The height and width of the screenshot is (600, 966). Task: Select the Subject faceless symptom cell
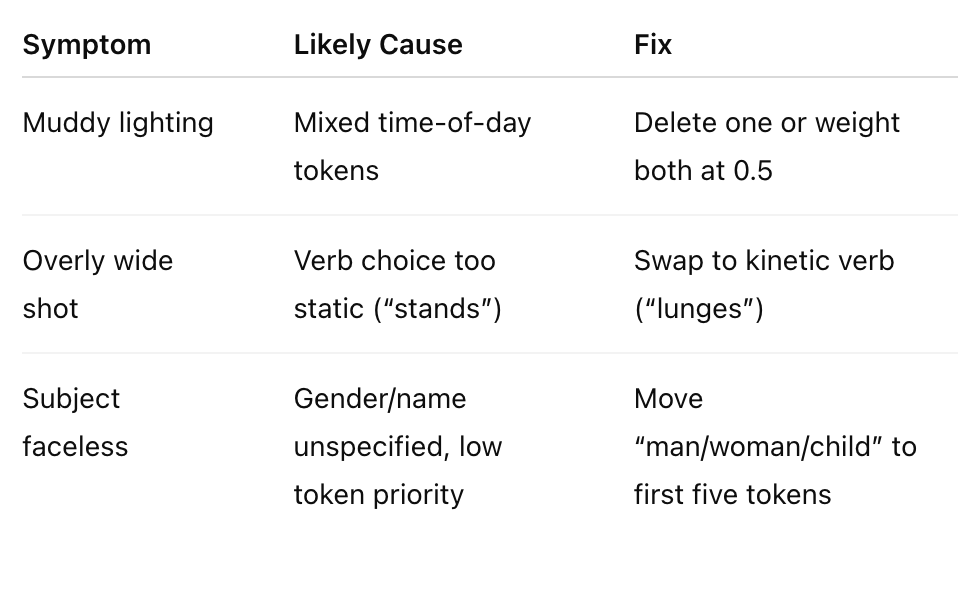pyautogui.click(x=75, y=422)
